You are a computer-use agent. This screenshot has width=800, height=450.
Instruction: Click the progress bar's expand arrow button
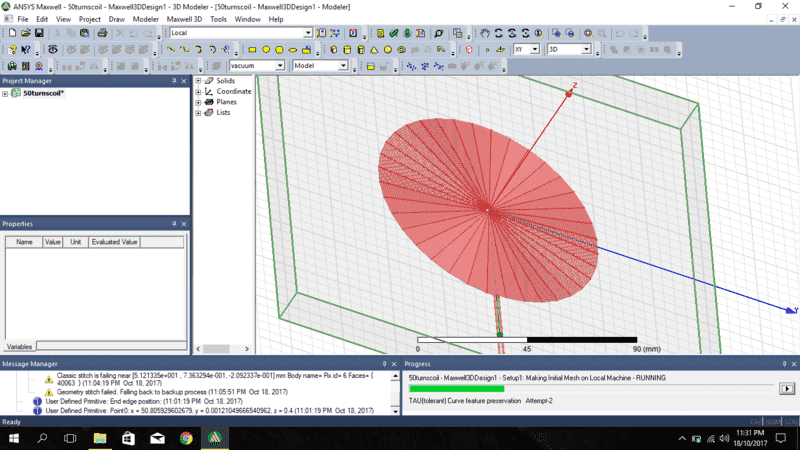pyautogui.click(x=787, y=388)
